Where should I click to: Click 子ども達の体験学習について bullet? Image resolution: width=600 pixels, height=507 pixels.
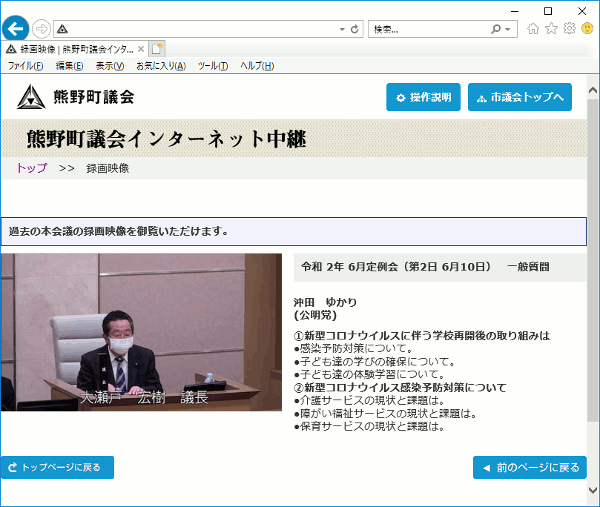[x=370, y=374]
